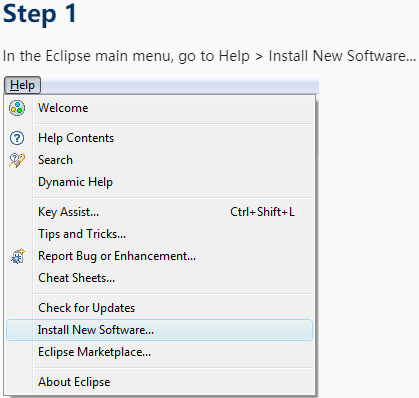Select About Eclipse
Viewport: 419px width, 398px height.
(160, 382)
